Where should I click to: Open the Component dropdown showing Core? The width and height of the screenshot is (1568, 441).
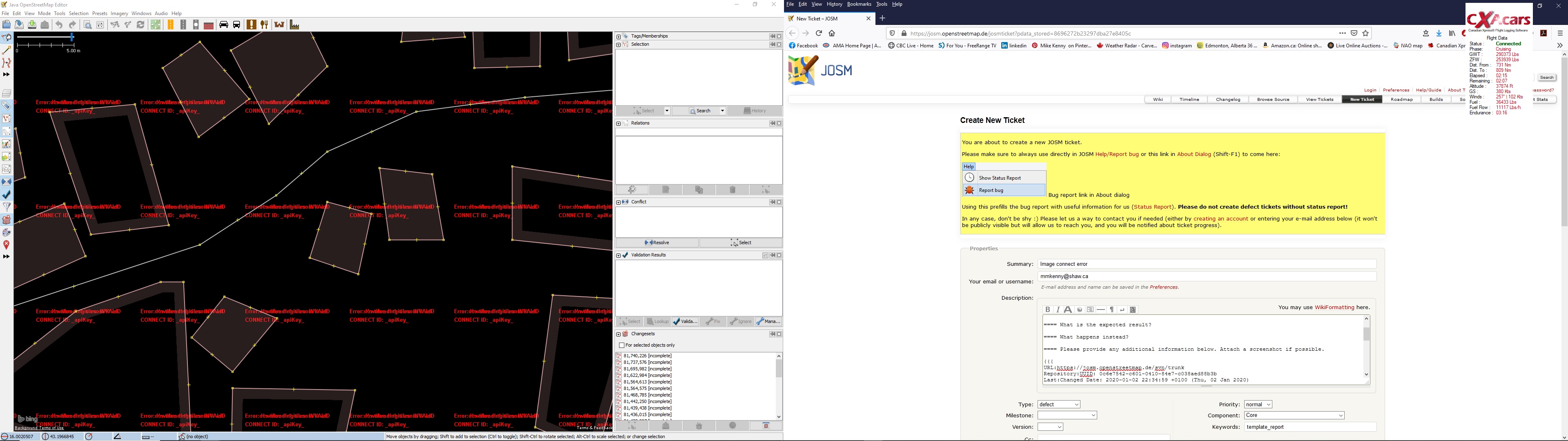tap(1294, 415)
